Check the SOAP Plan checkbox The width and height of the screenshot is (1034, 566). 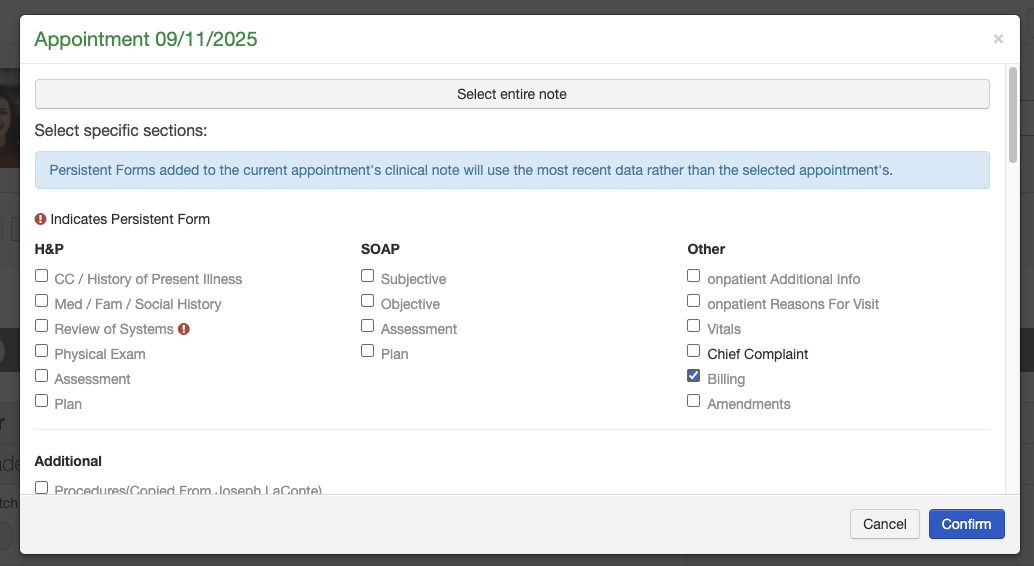pos(368,351)
